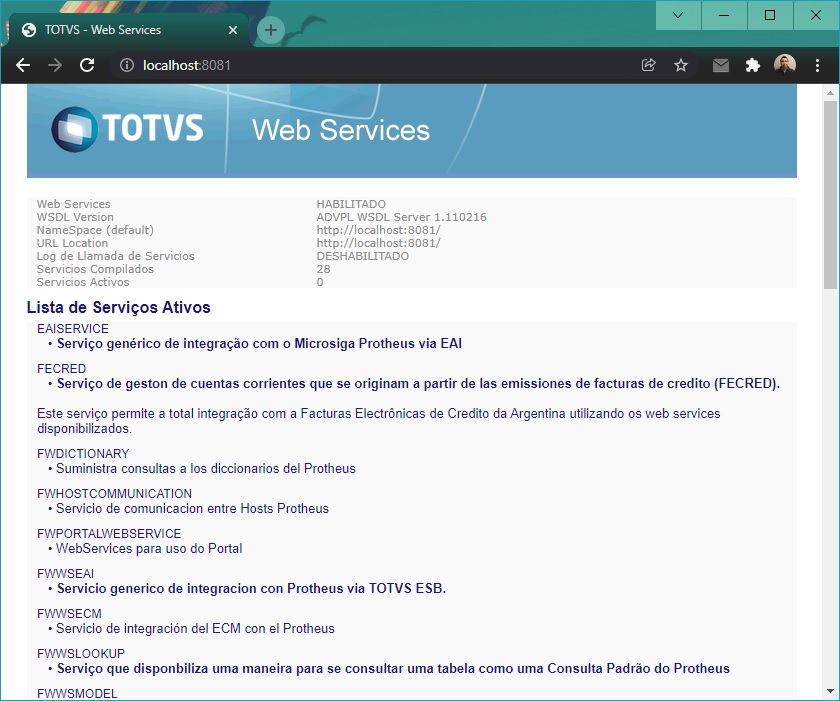
Task: Click the Servicios Compilados value '28'
Action: pyautogui.click(x=323, y=269)
